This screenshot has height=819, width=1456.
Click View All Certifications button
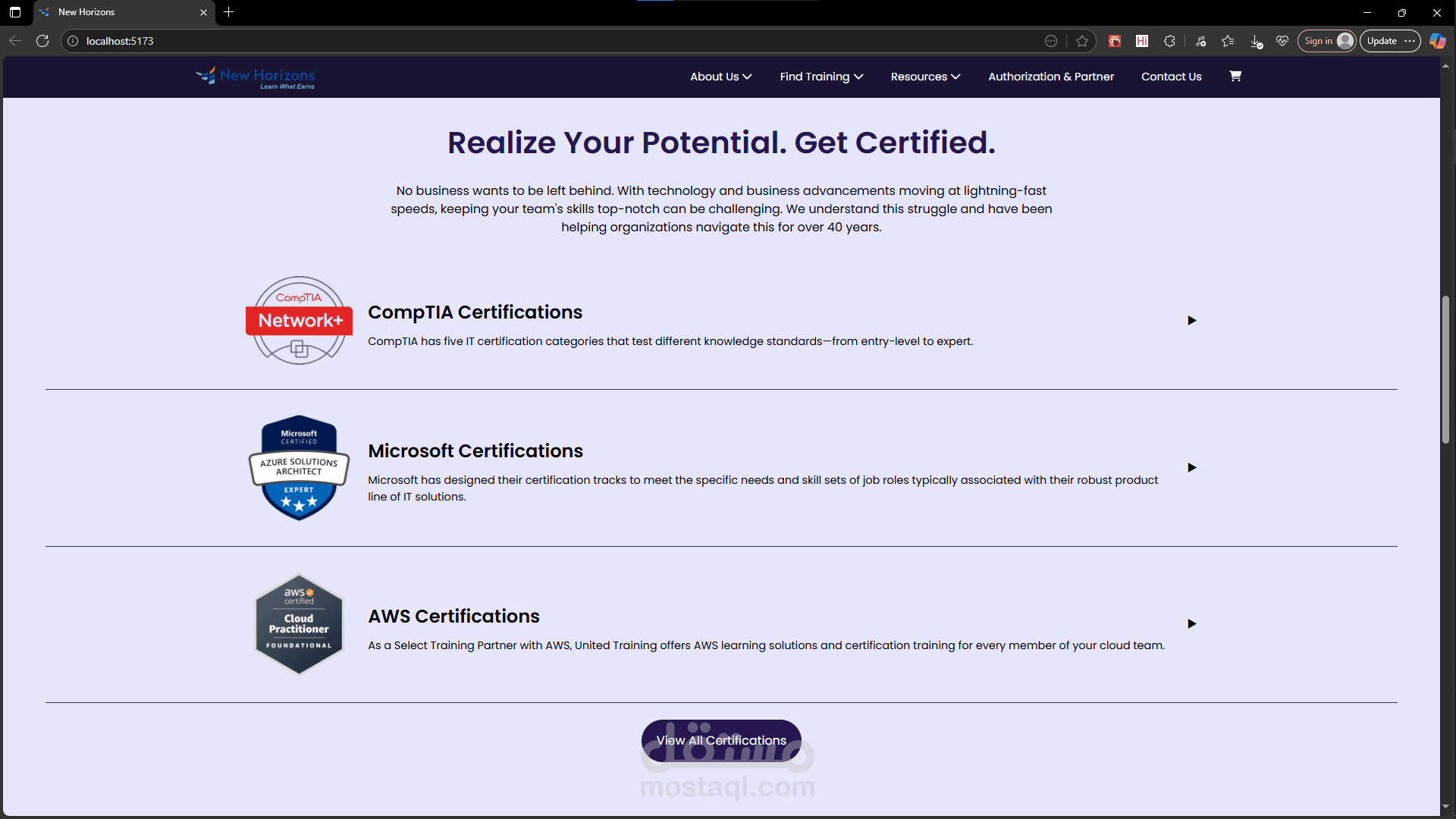pos(721,740)
